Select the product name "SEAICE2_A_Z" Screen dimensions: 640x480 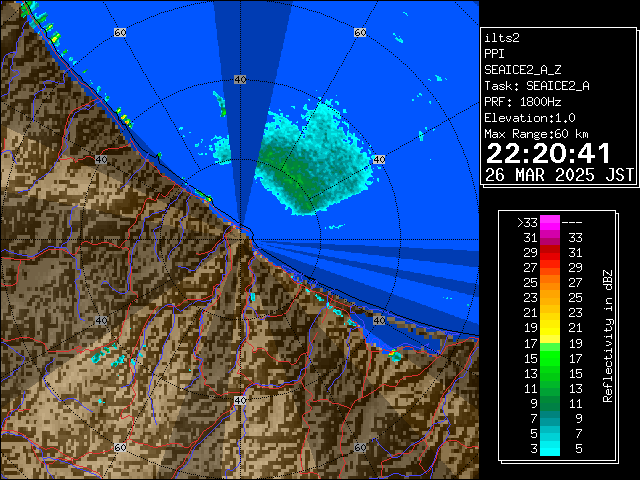pos(523,70)
